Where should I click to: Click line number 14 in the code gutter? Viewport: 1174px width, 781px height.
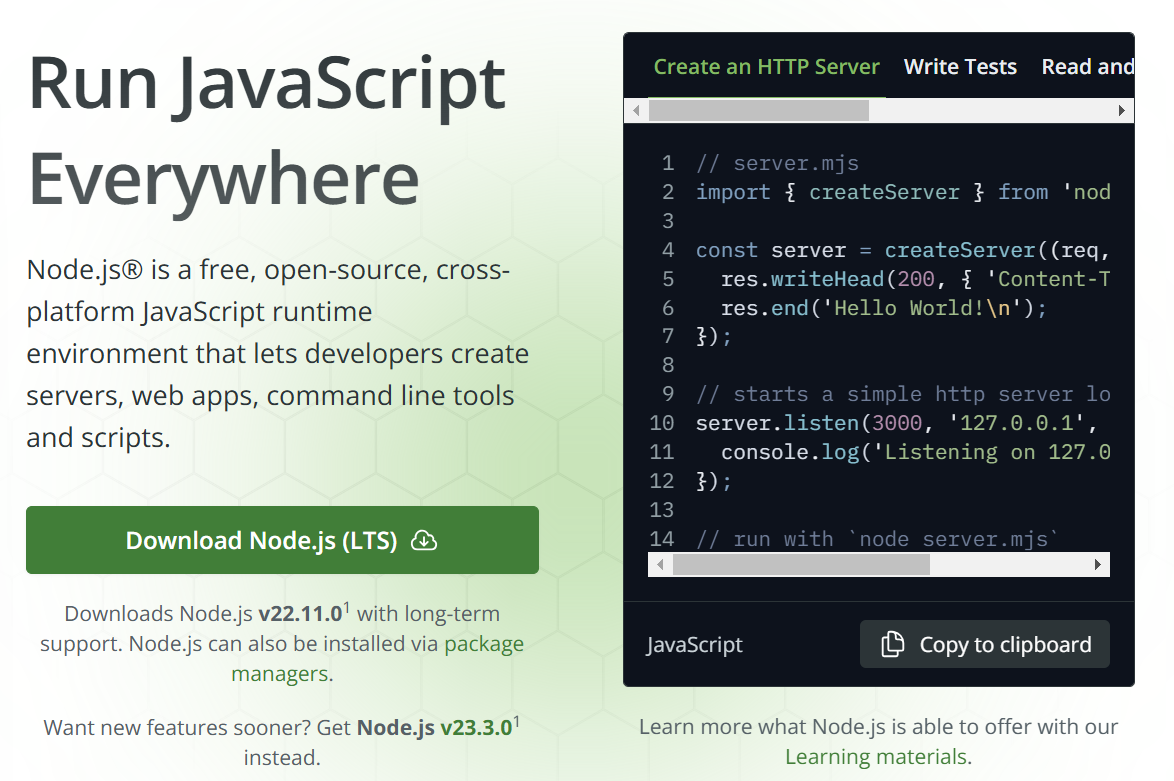pos(662,539)
